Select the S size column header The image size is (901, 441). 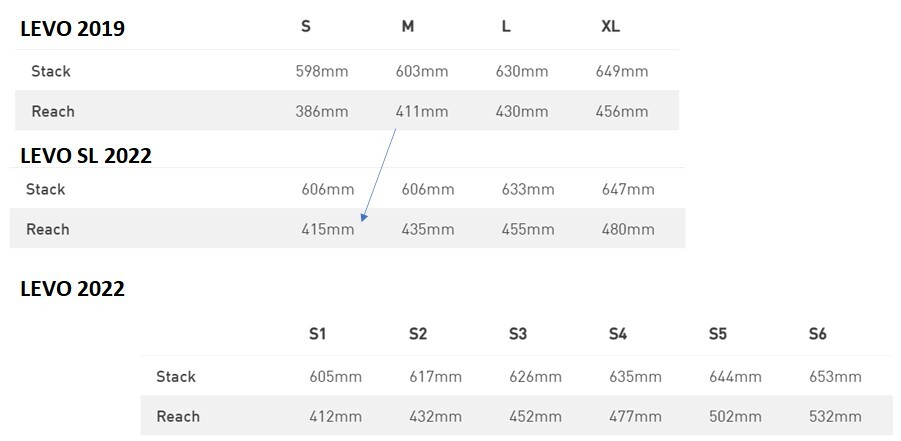306,27
